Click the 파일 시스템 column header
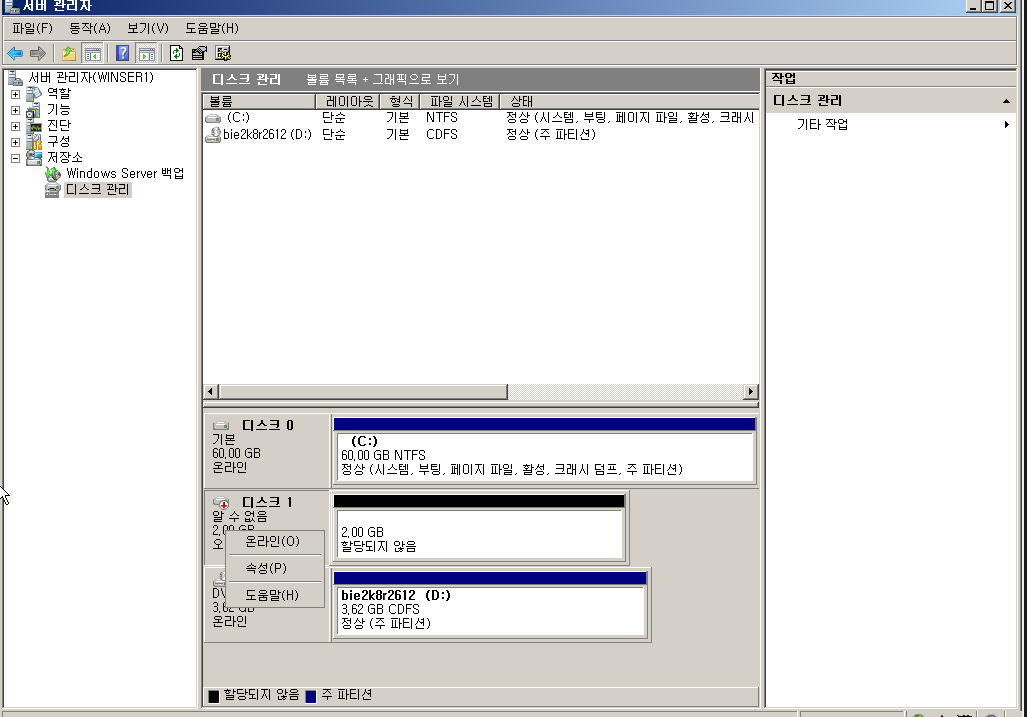The width and height of the screenshot is (1027, 717). point(460,101)
